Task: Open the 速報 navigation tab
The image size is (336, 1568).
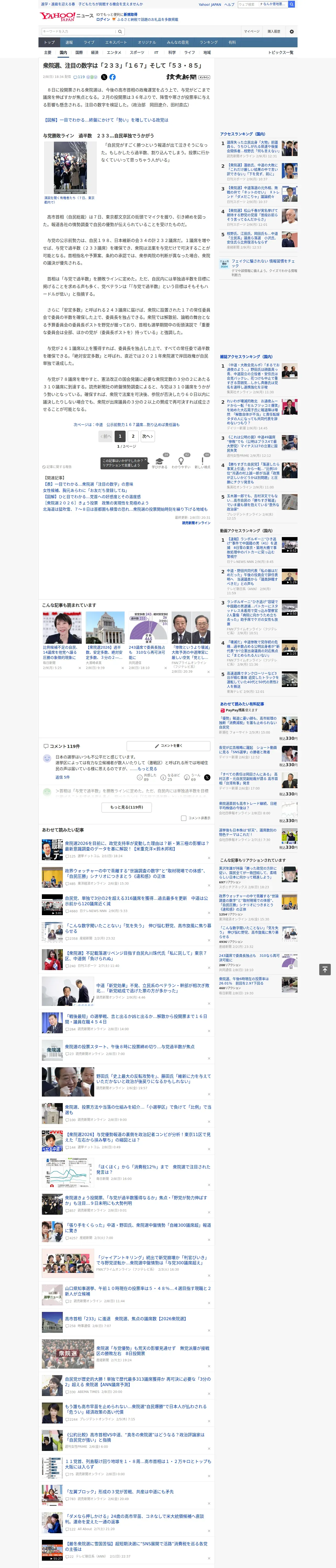Action: click(69, 43)
